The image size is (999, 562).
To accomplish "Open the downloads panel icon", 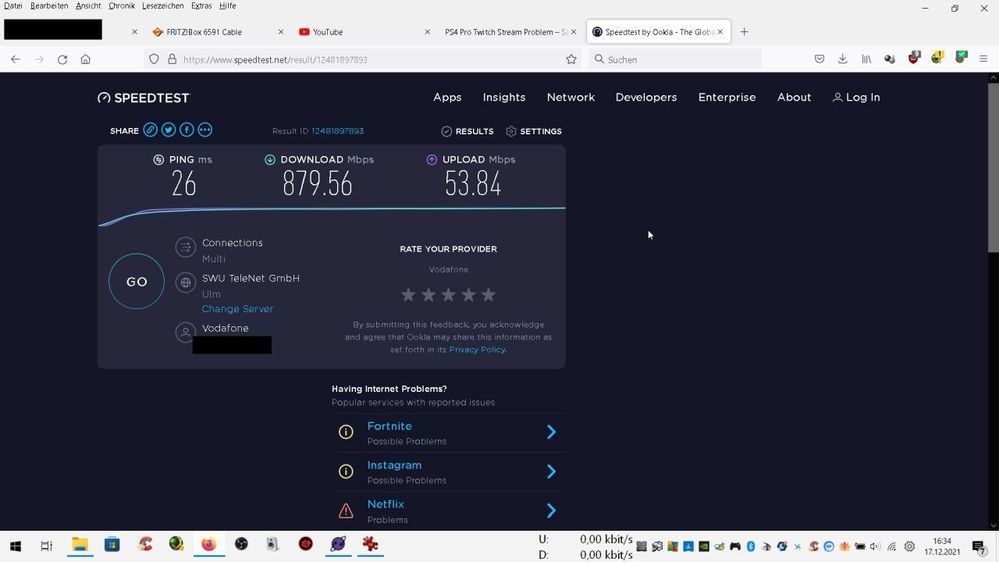I will pos(842,59).
